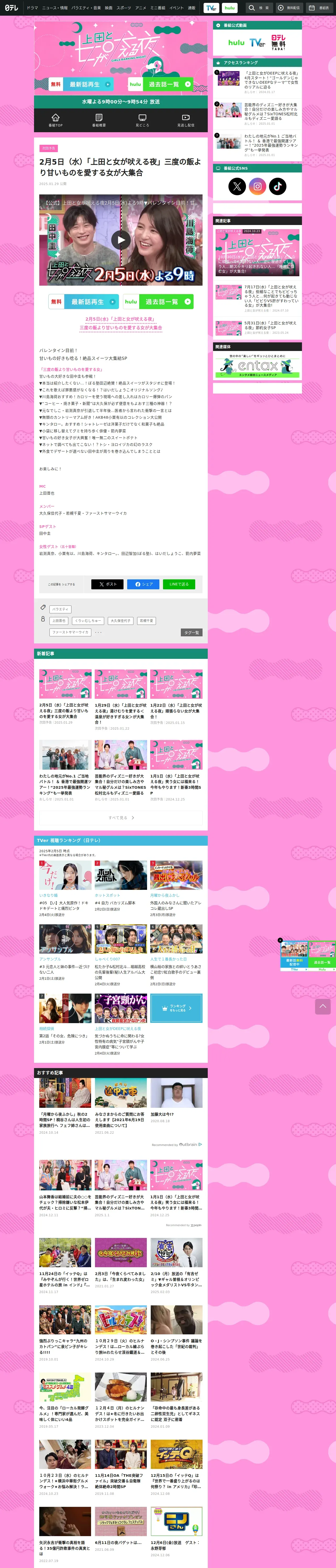Screen dimensions: 336x1568
Task: Click the Nippon TV logo in header
Action: (12, 8)
